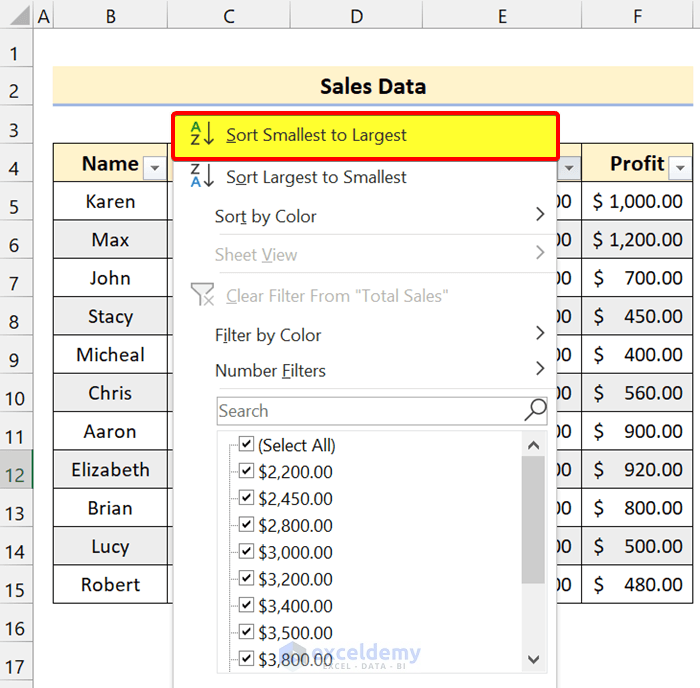The width and height of the screenshot is (700, 688).
Task: Open the Profit column filter dropdown
Action: (x=680, y=167)
